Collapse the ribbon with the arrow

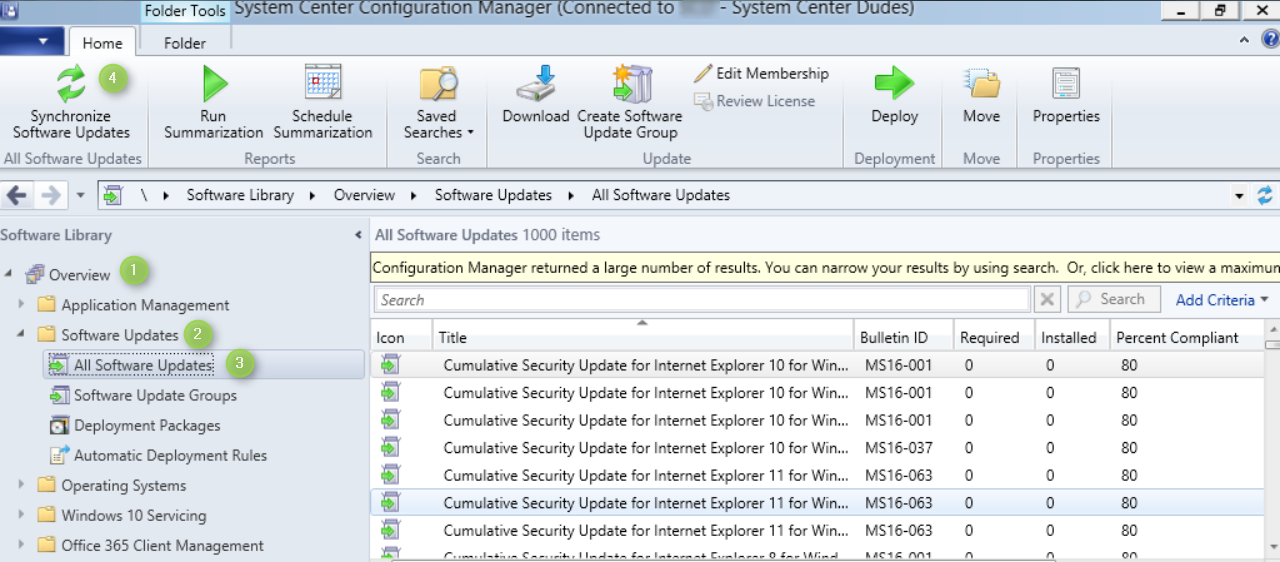point(1244,41)
